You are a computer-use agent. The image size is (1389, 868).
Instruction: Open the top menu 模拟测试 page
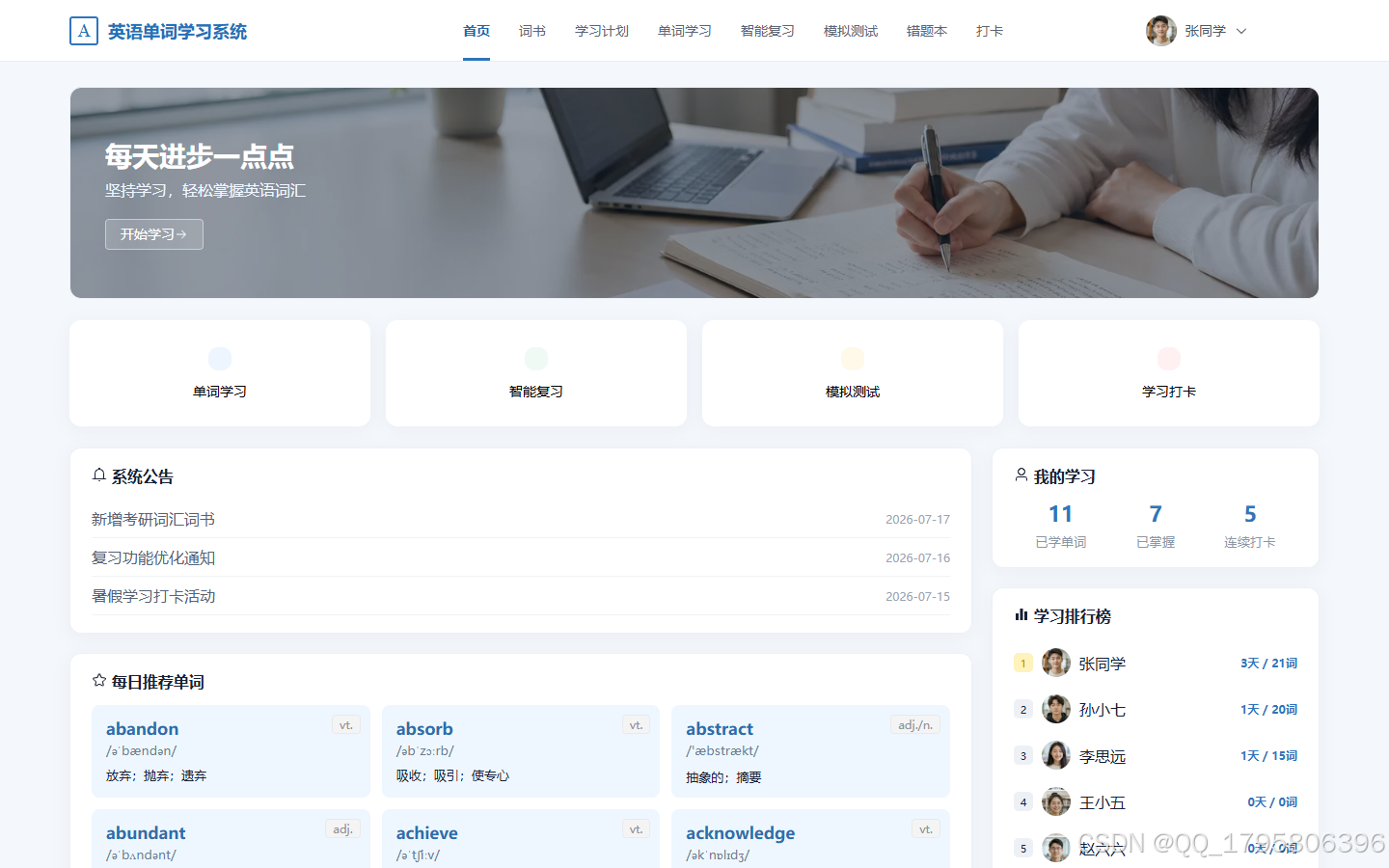pos(851,31)
